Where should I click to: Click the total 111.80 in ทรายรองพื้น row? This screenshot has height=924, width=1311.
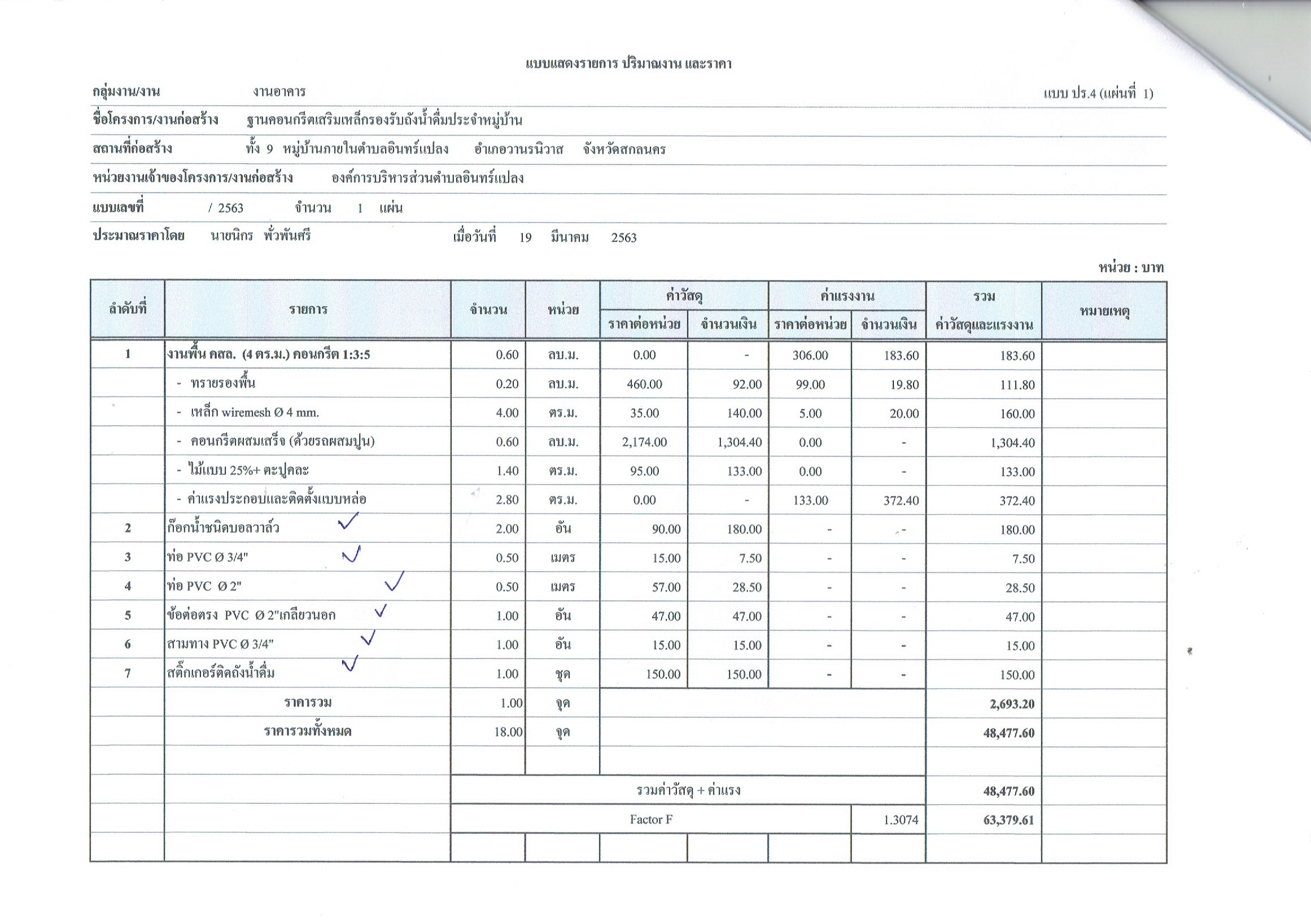click(1017, 386)
